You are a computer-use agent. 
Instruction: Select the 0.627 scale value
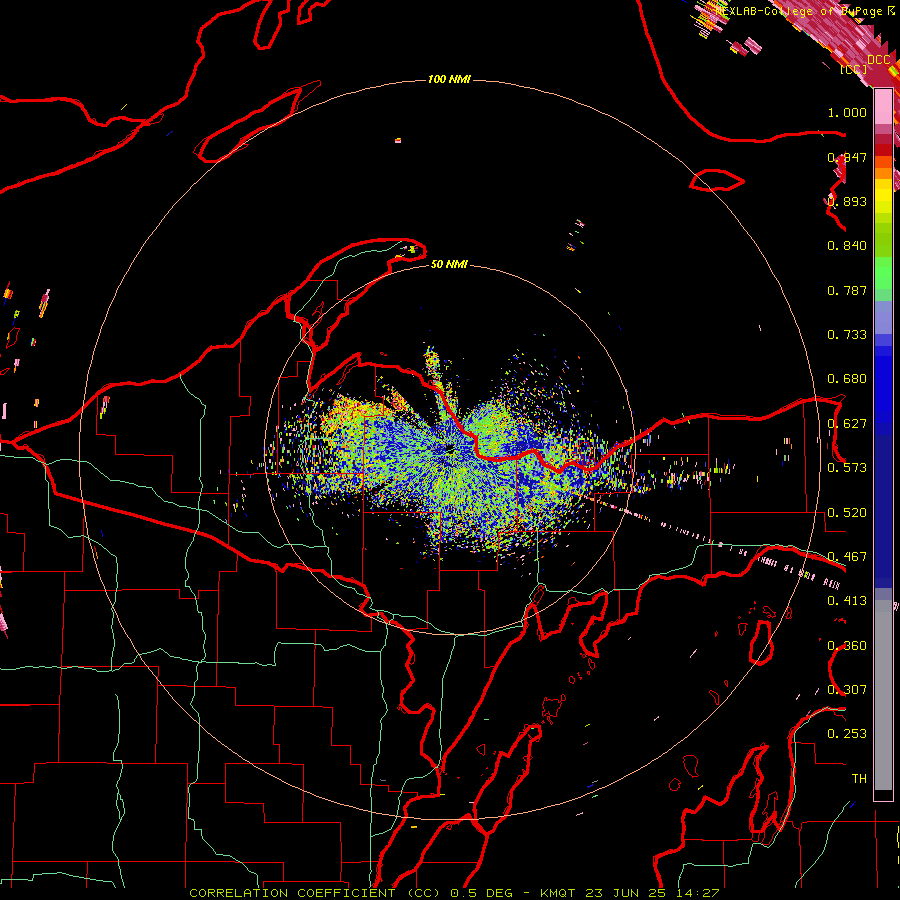(x=847, y=424)
